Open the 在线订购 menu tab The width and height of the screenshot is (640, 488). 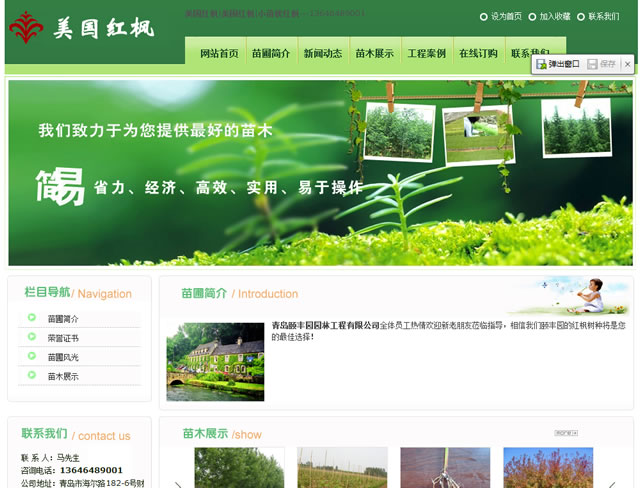[x=478, y=54]
